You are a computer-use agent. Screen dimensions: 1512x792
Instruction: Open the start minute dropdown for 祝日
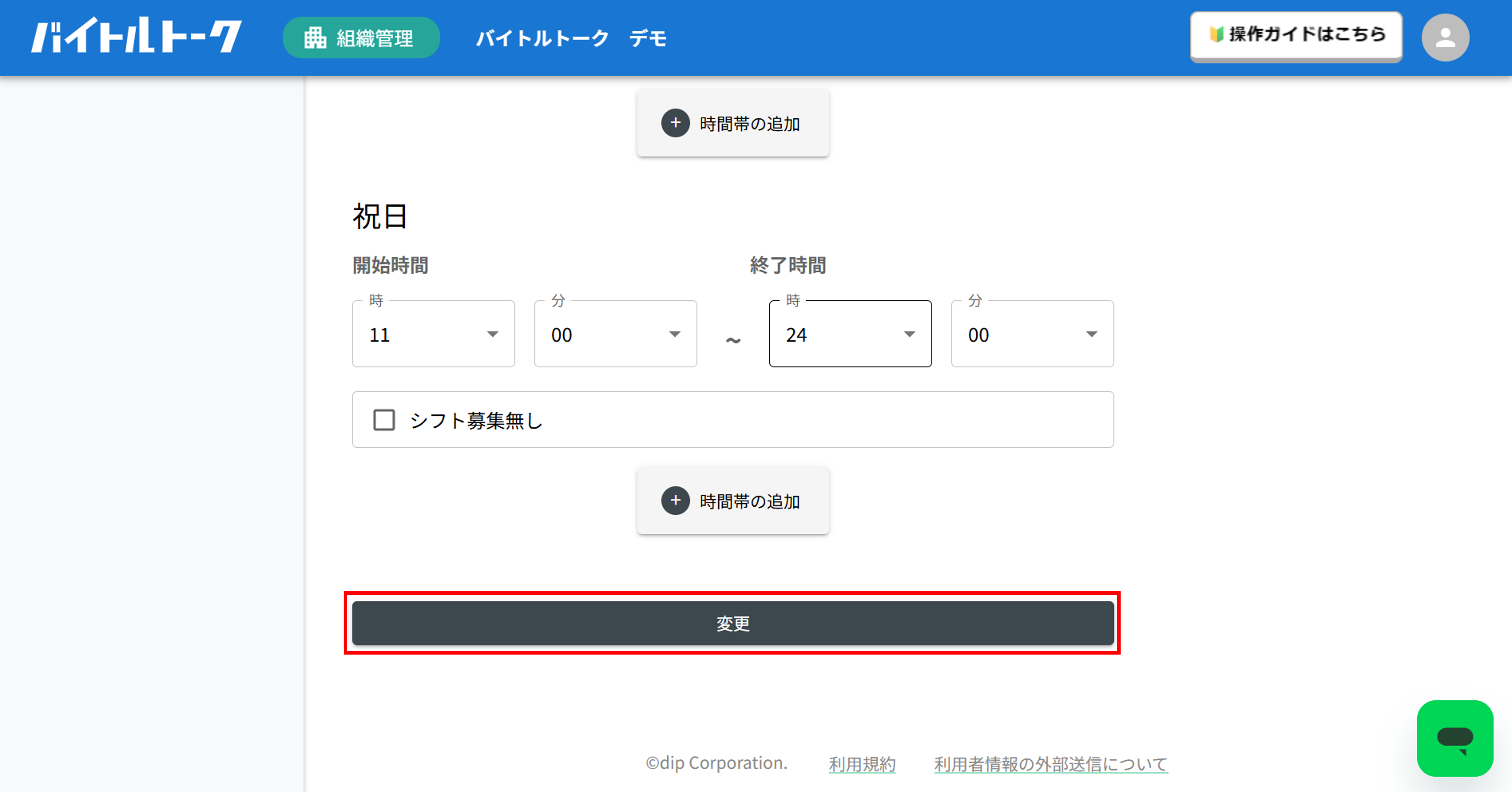[x=616, y=334]
